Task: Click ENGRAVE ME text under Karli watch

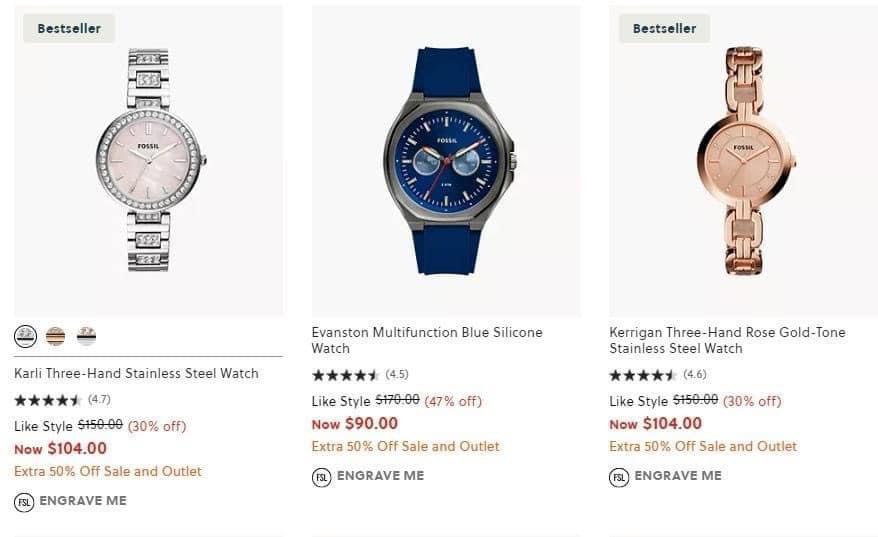Action: 82,501
